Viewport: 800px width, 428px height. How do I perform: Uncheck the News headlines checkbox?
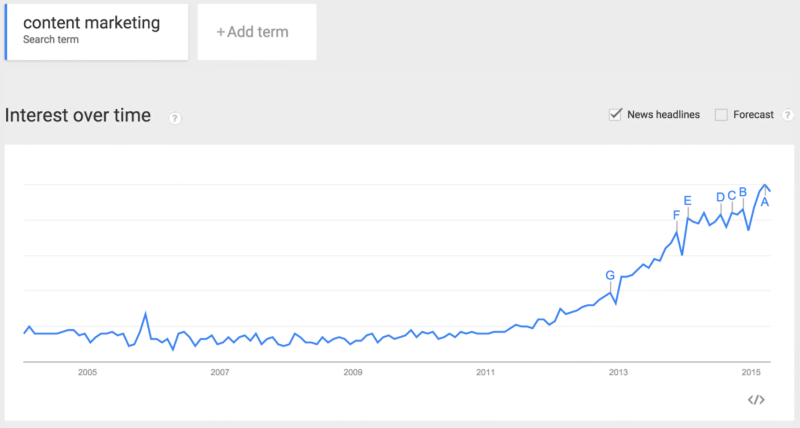click(616, 115)
